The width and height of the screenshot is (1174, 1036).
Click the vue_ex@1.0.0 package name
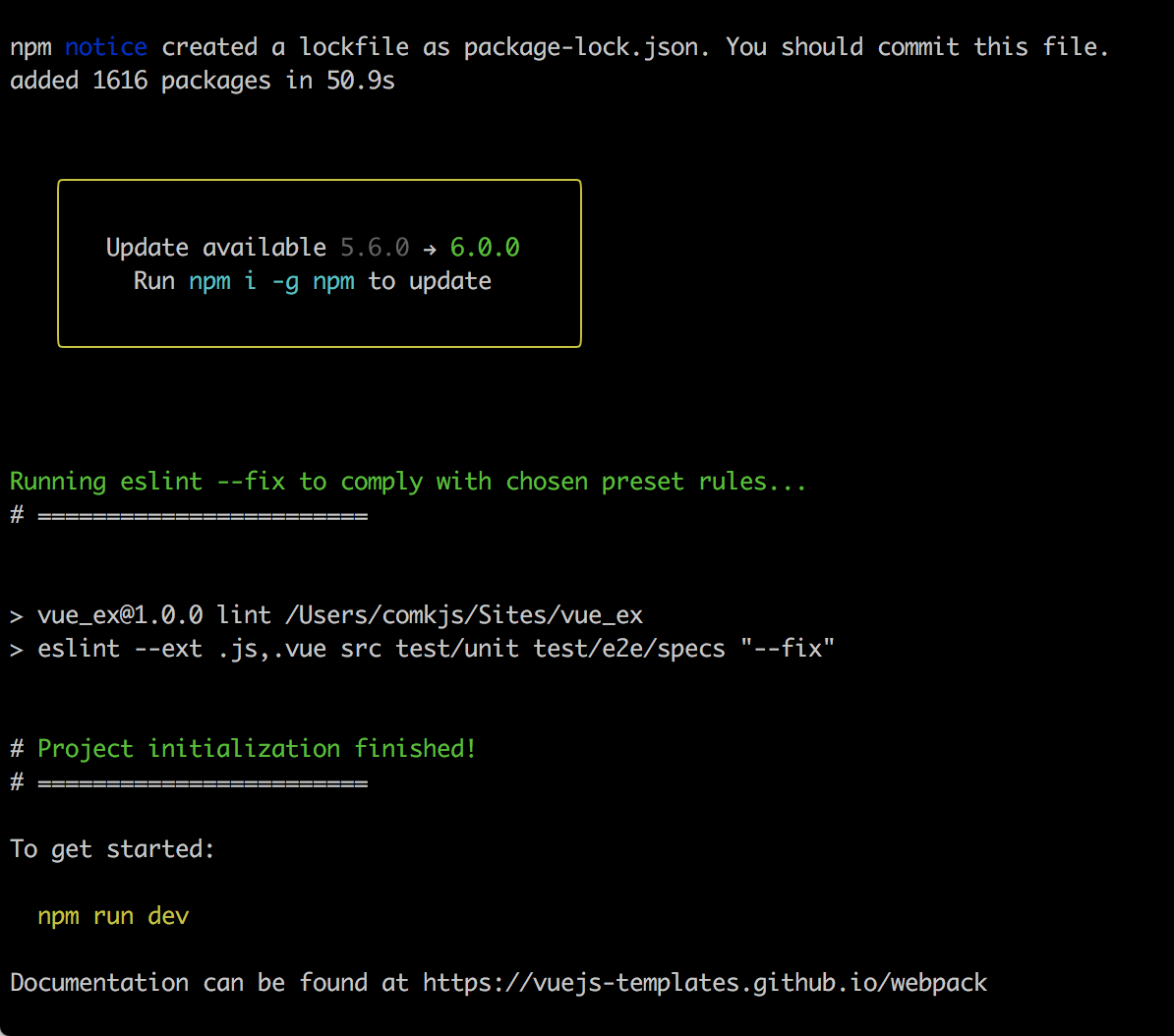(x=120, y=615)
